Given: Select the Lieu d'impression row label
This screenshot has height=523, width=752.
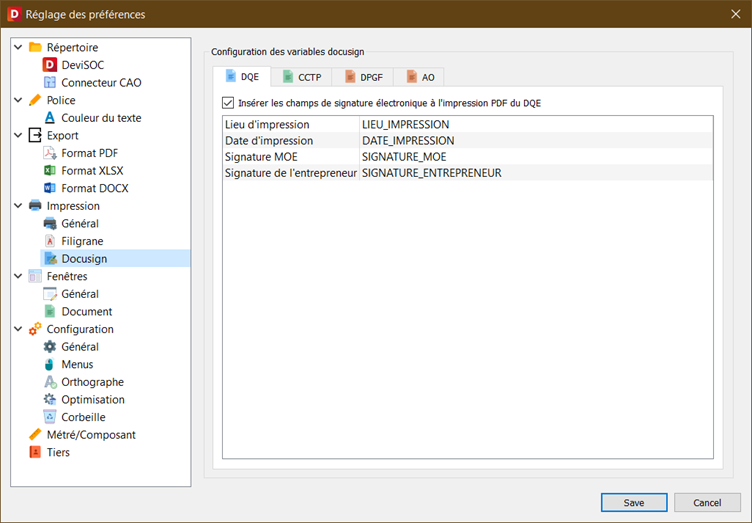Looking at the screenshot, I should (267, 124).
